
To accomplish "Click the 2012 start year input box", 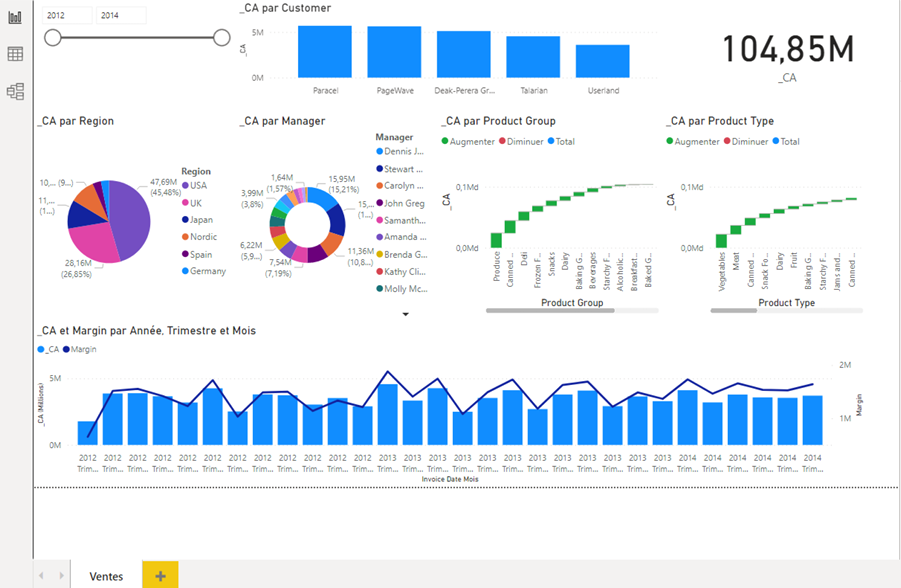I will pos(68,15).
